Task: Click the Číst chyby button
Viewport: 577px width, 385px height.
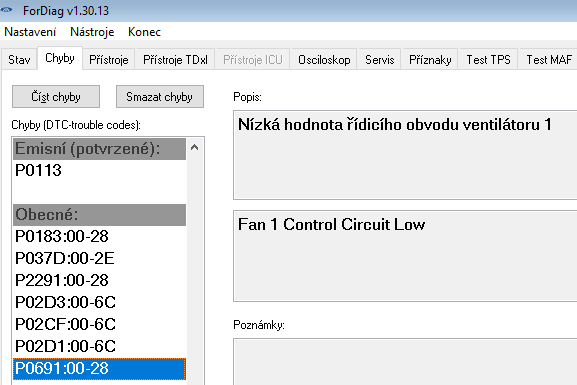Action: tap(56, 97)
